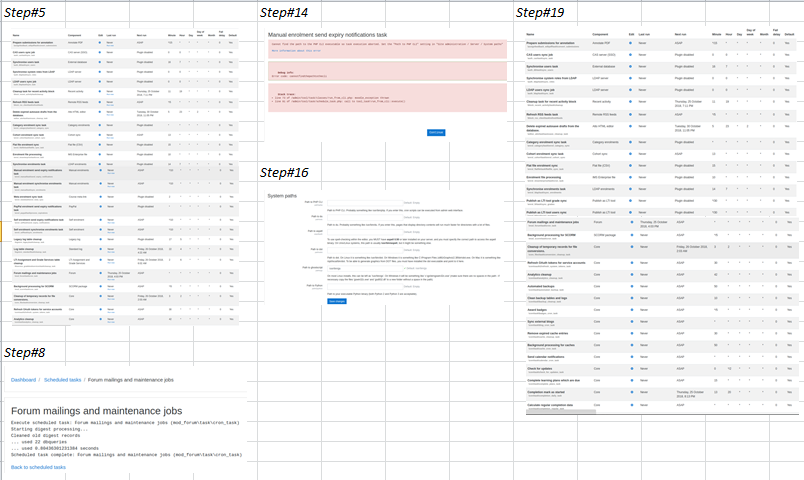Edit Automated backups task
This screenshot has height=480, width=804.
point(632,287)
